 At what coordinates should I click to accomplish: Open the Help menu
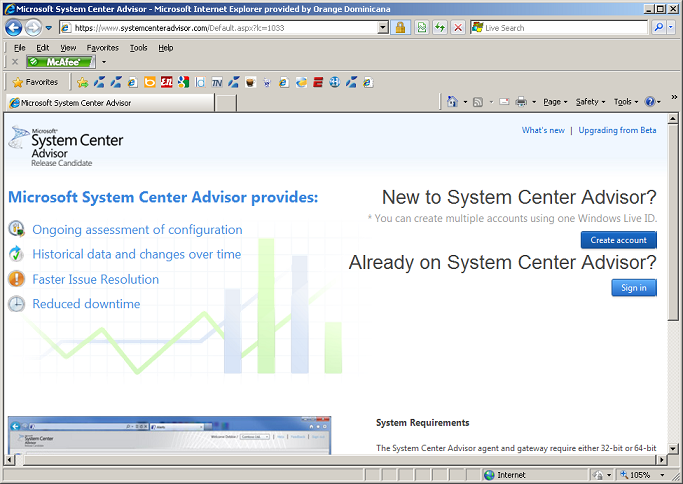[166, 48]
